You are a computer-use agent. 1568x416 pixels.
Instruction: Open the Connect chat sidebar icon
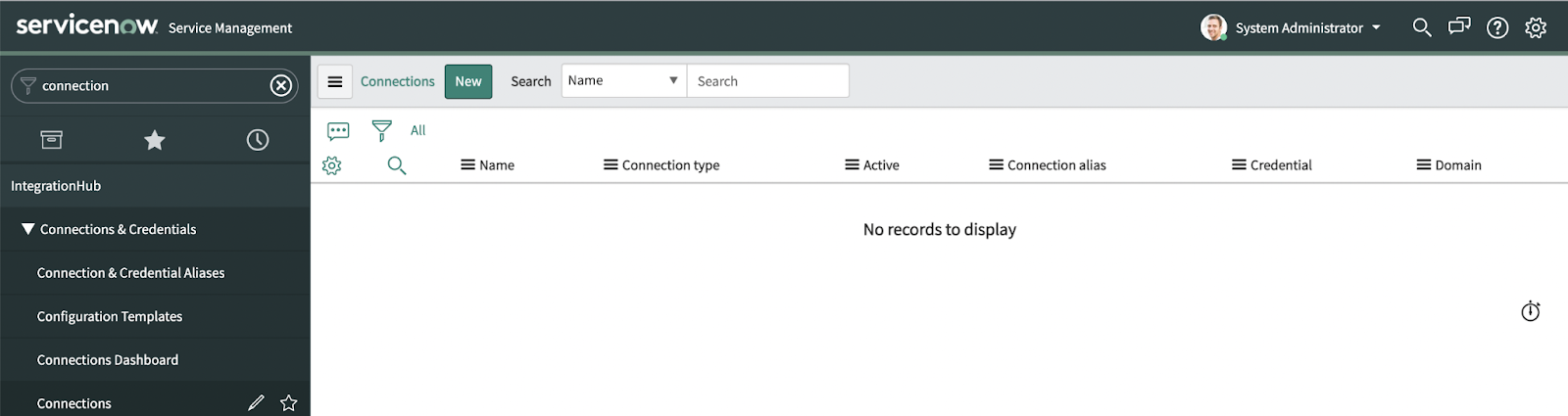[1459, 26]
